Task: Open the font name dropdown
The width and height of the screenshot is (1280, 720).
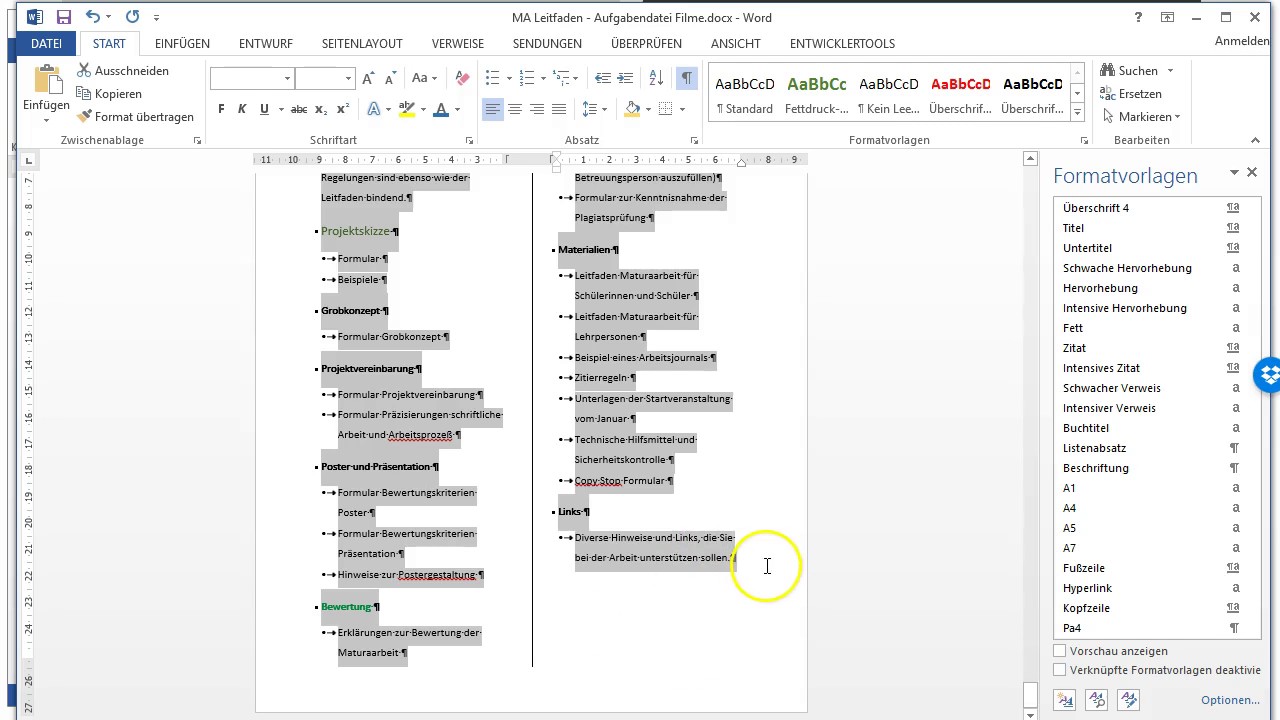Action: [287, 78]
